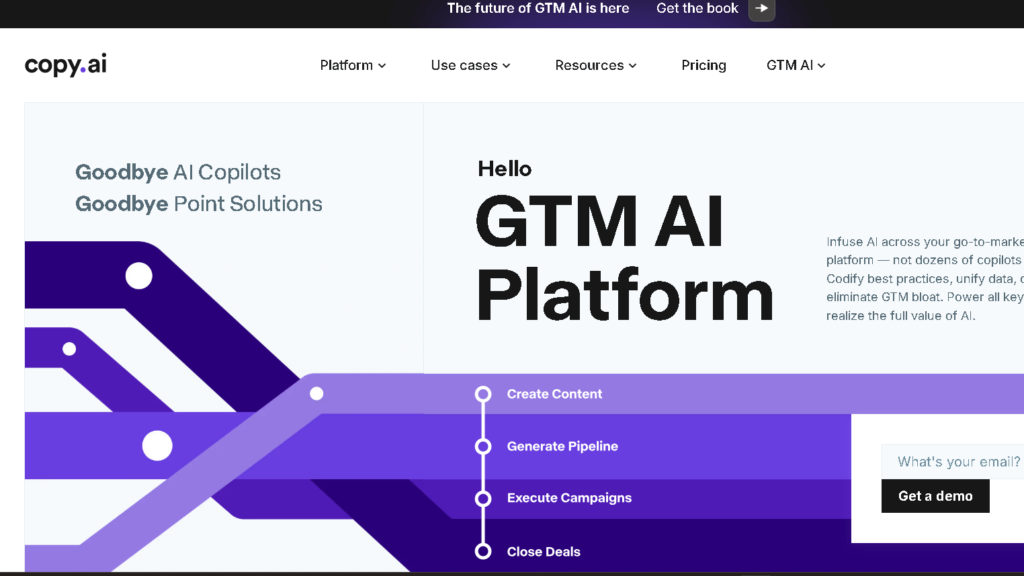The height and width of the screenshot is (576, 1024).
Task: Click the arrow icon beside Get the book
Action: 761,9
